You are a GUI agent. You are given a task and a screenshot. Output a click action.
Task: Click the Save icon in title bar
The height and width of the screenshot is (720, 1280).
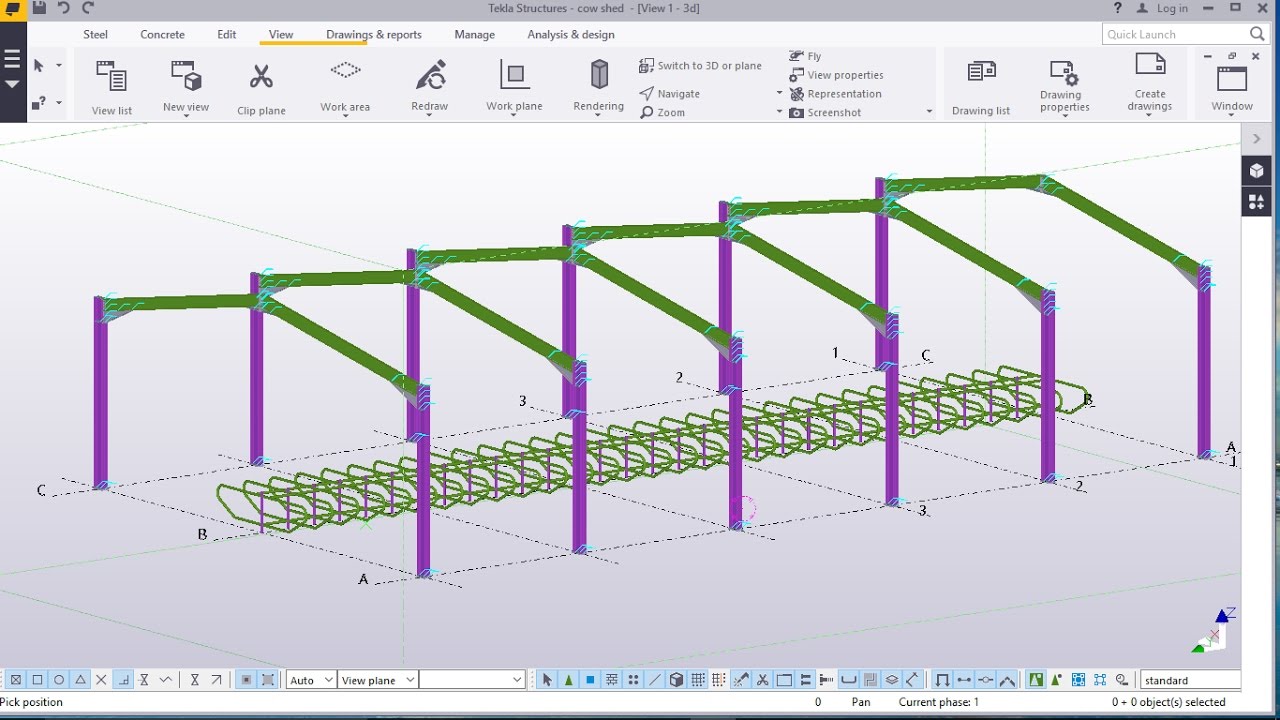point(39,8)
